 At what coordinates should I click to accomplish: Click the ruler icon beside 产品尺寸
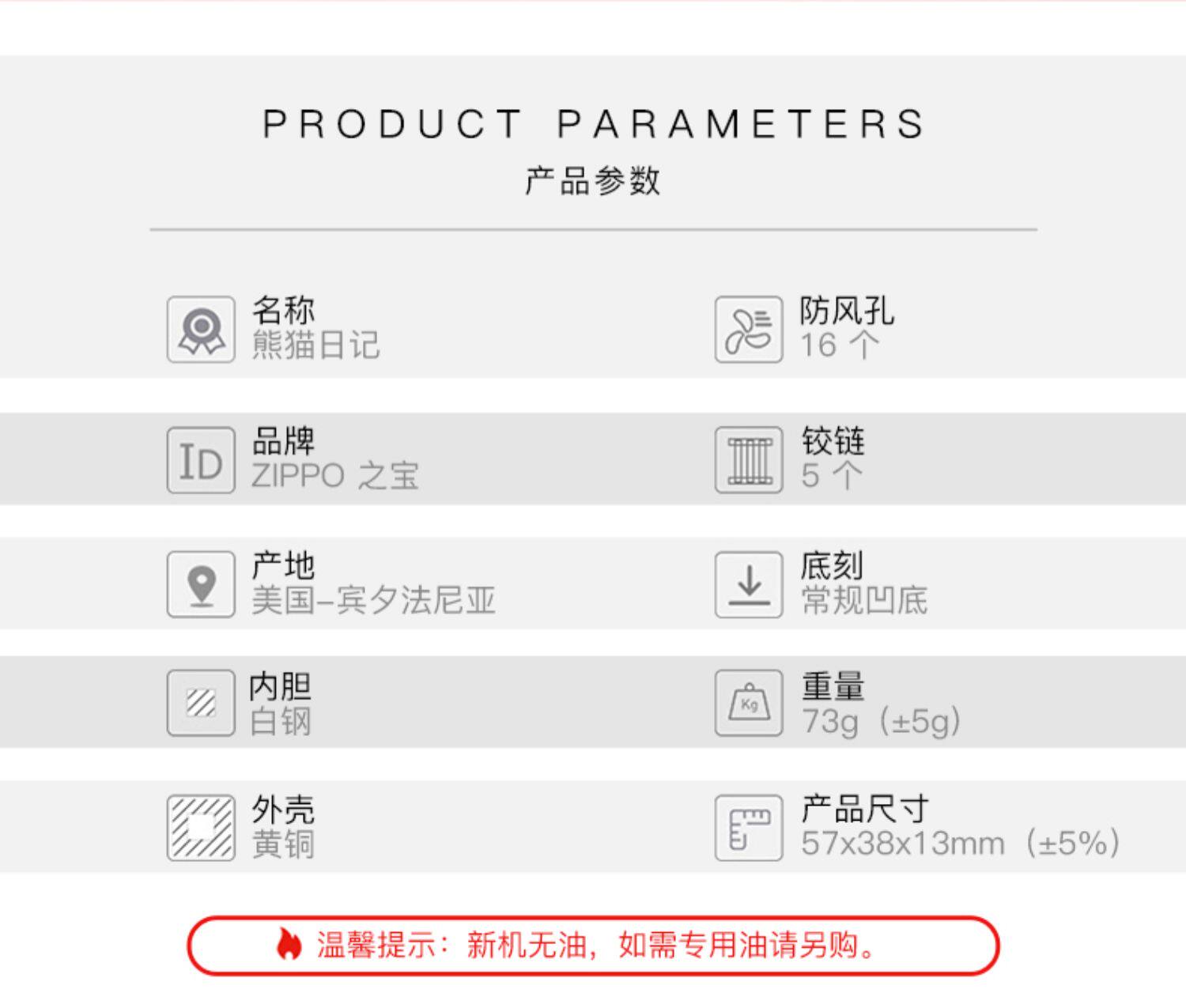click(749, 828)
